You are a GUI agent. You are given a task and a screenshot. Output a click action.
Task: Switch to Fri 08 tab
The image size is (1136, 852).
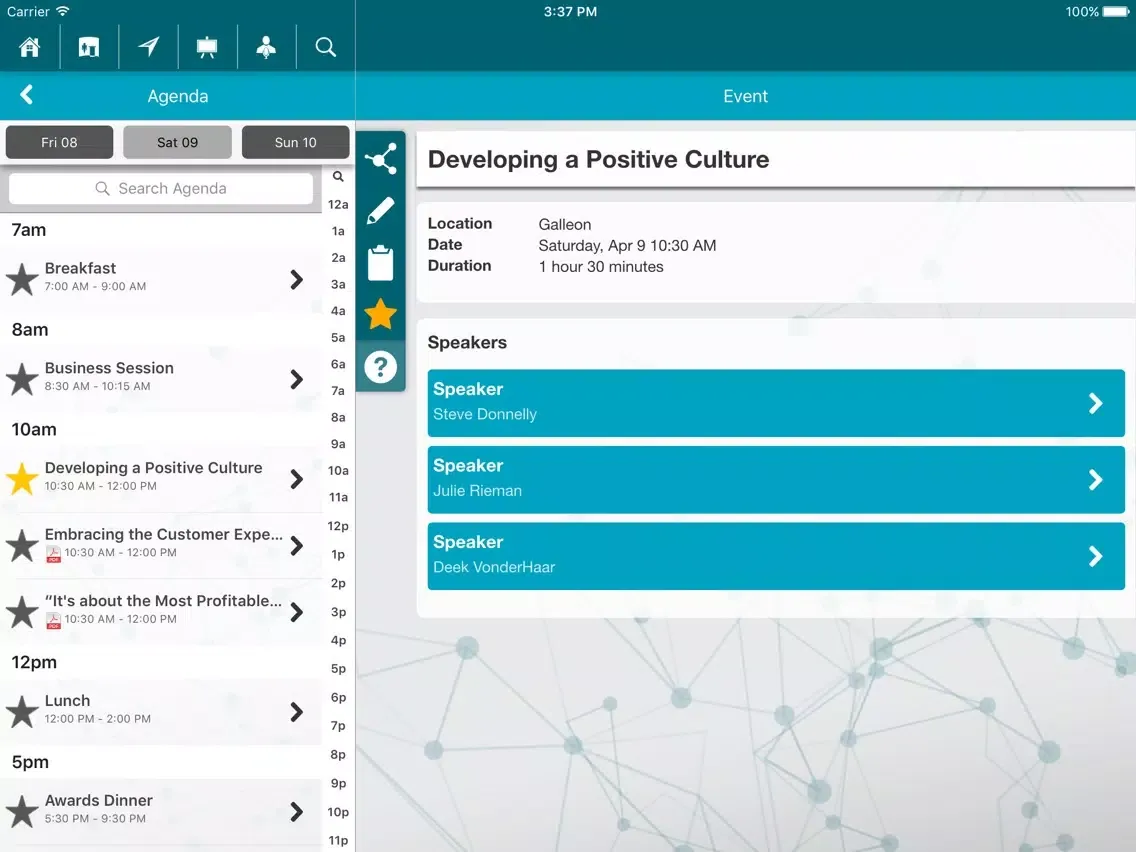pos(59,142)
